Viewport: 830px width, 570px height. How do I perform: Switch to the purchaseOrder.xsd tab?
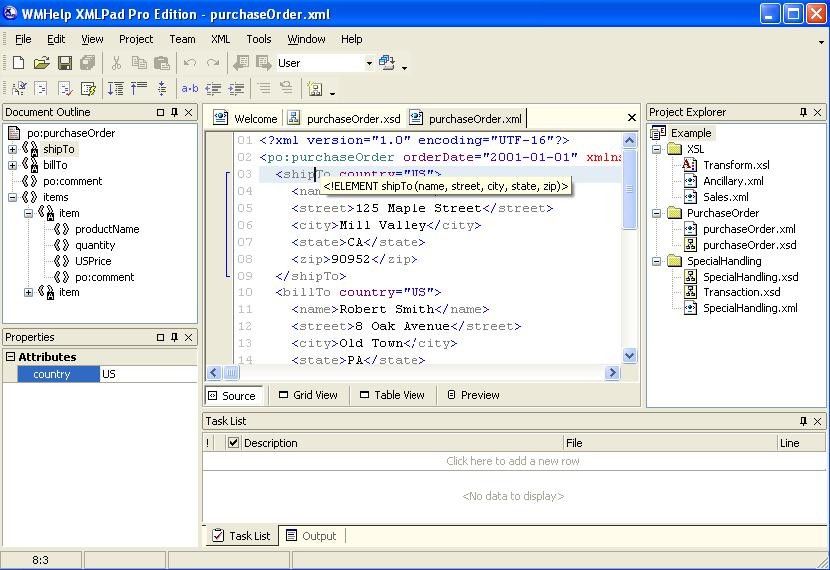pos(346,119)
